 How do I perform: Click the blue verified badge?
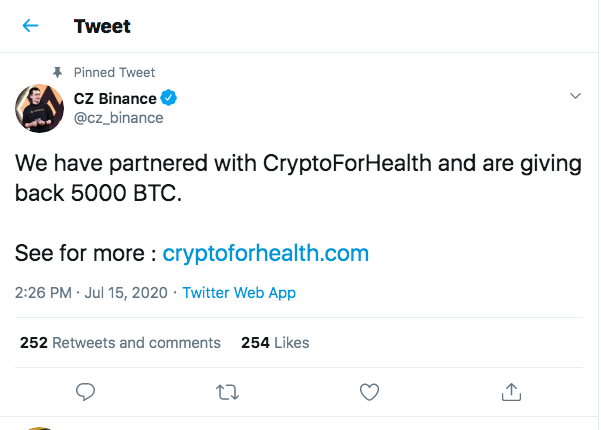pyautogui.click(x=169, y=98)
